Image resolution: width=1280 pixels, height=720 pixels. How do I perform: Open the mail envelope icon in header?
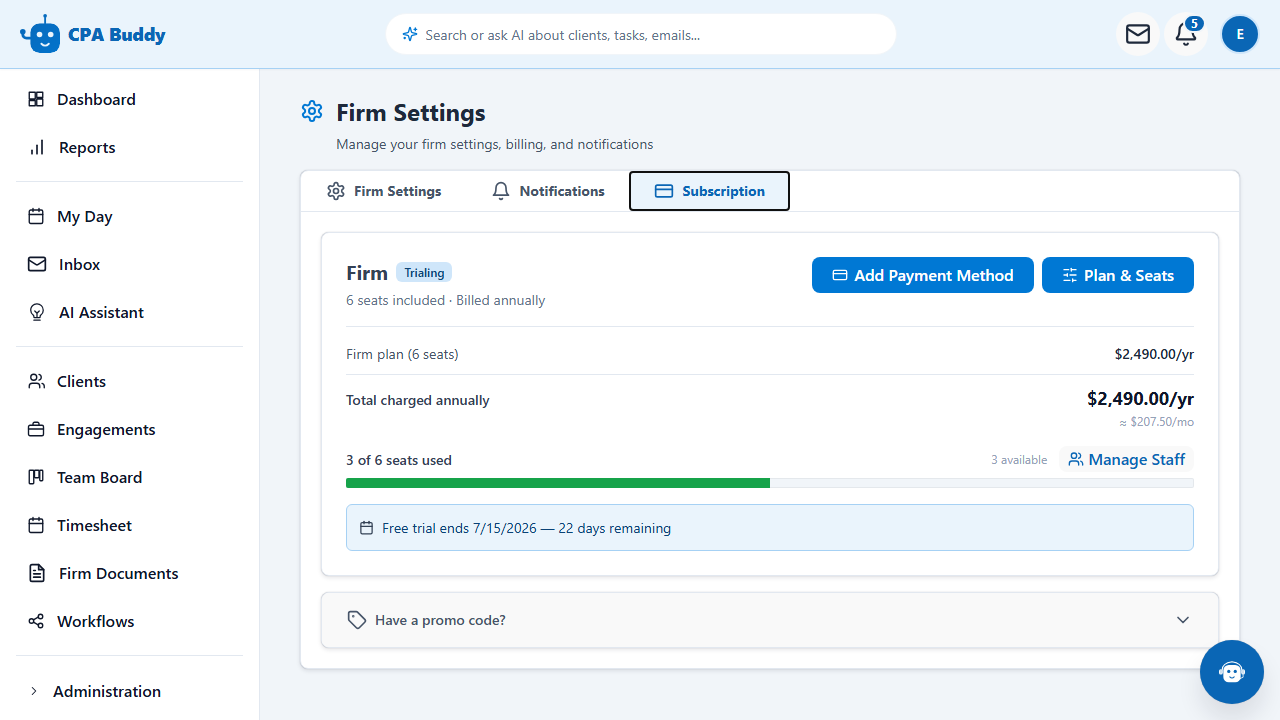point(1138,34)
